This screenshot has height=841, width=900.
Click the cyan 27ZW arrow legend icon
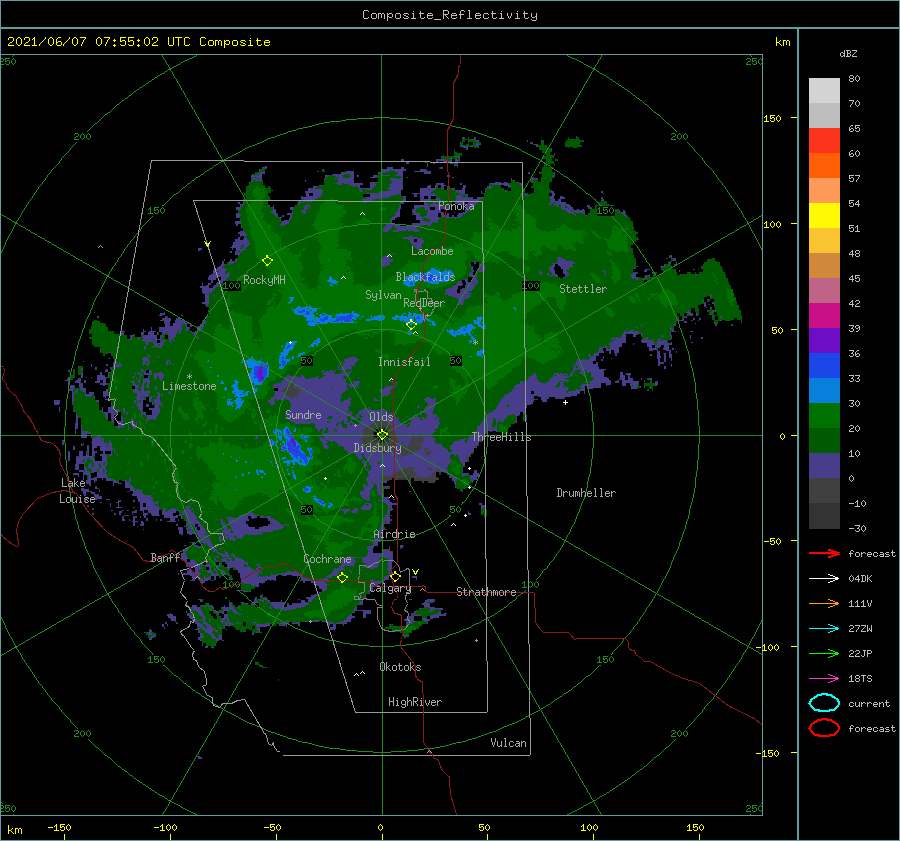click(x=824, y=629)
